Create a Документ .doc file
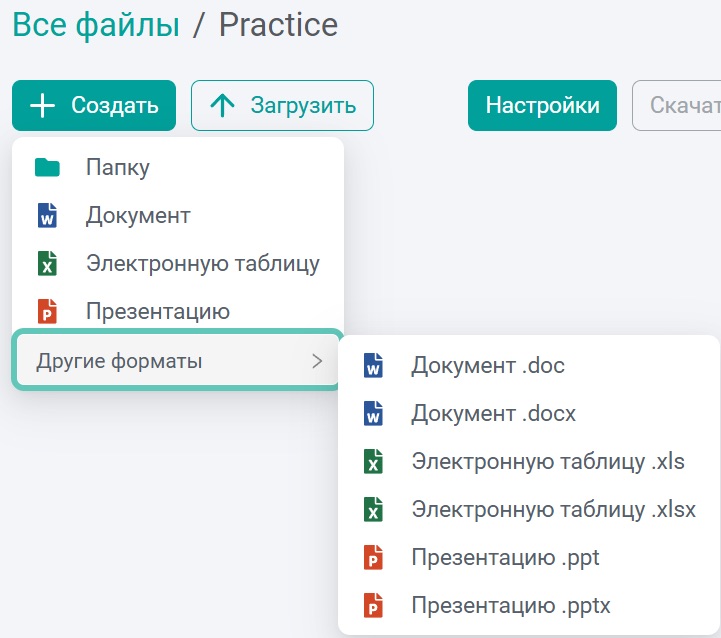The width and height of the screenshot is (721, 638). (x=529, y=366)
